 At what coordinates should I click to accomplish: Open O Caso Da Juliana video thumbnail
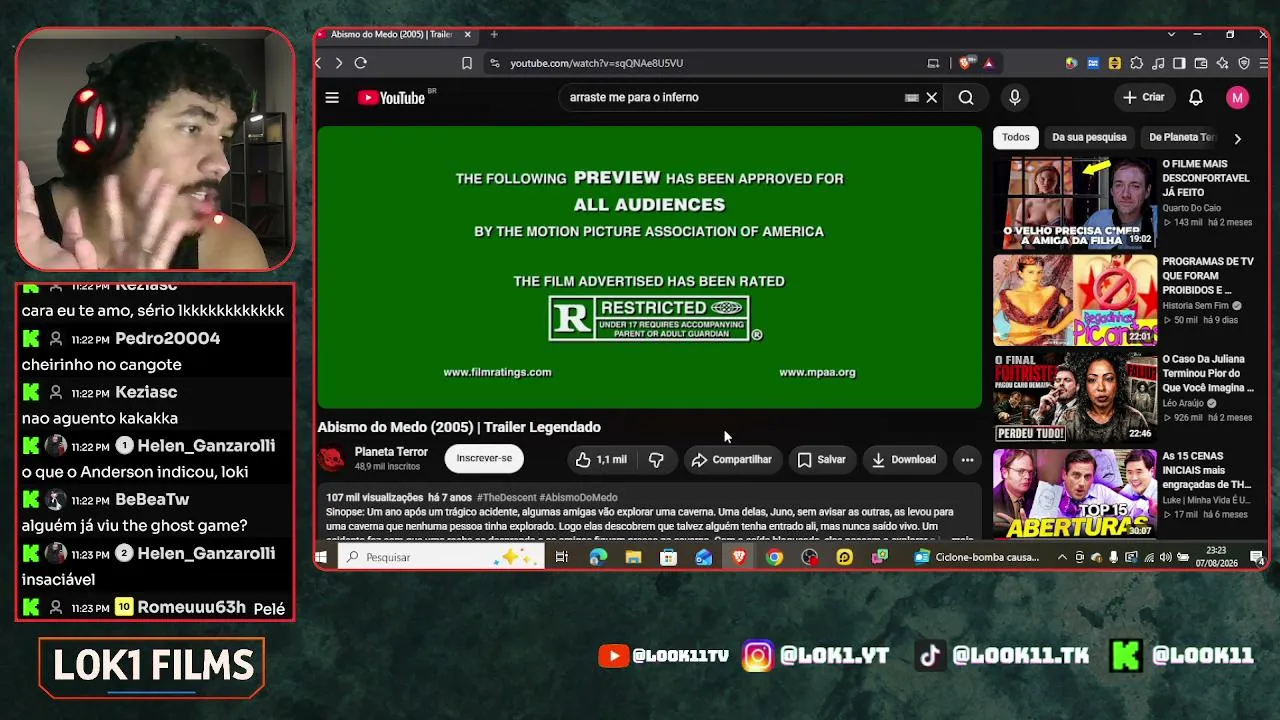pyautogui.click(x=1075, y=397)
